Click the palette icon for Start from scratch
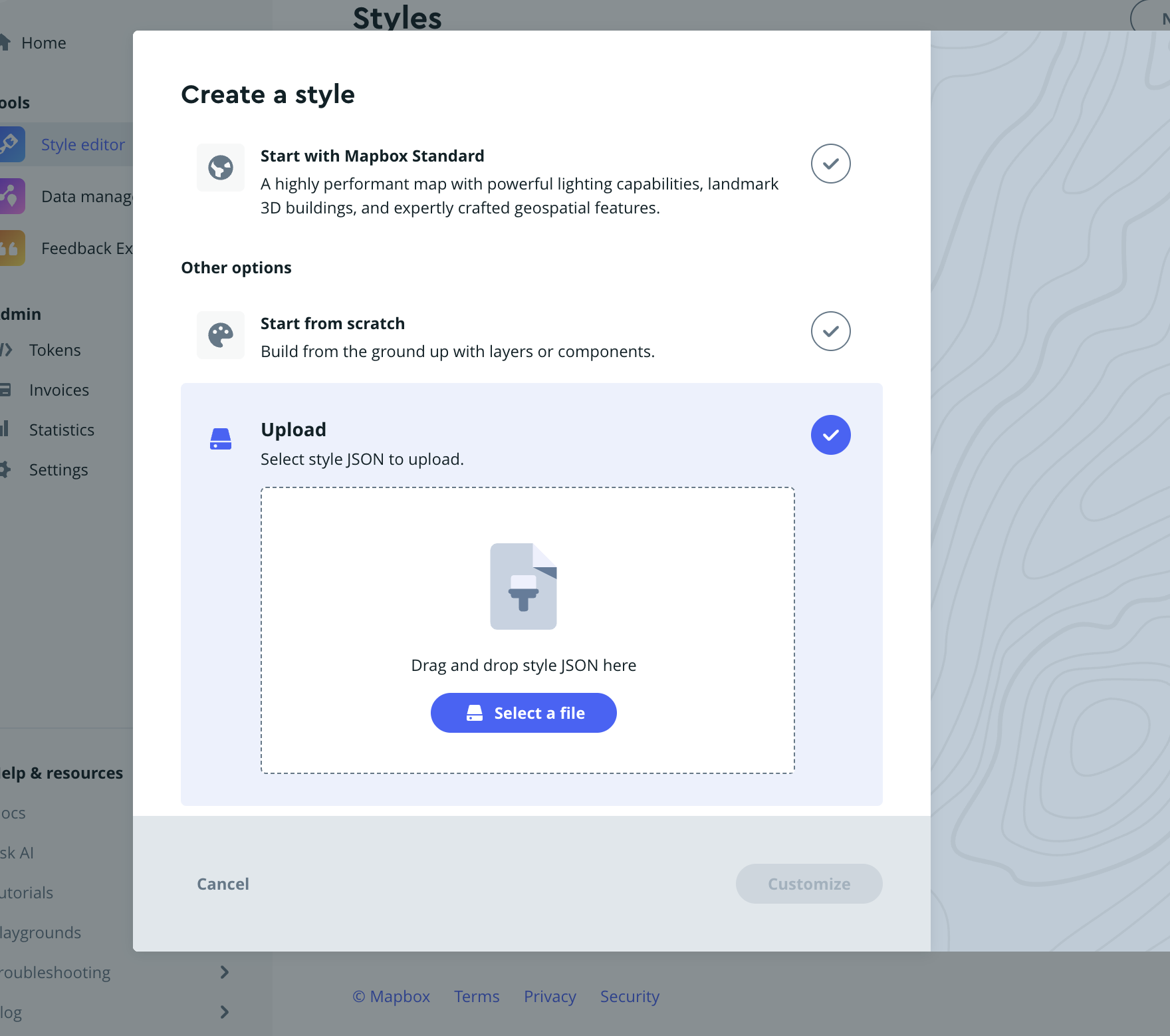1170x1036 pixels. click(x=221, y=335)
